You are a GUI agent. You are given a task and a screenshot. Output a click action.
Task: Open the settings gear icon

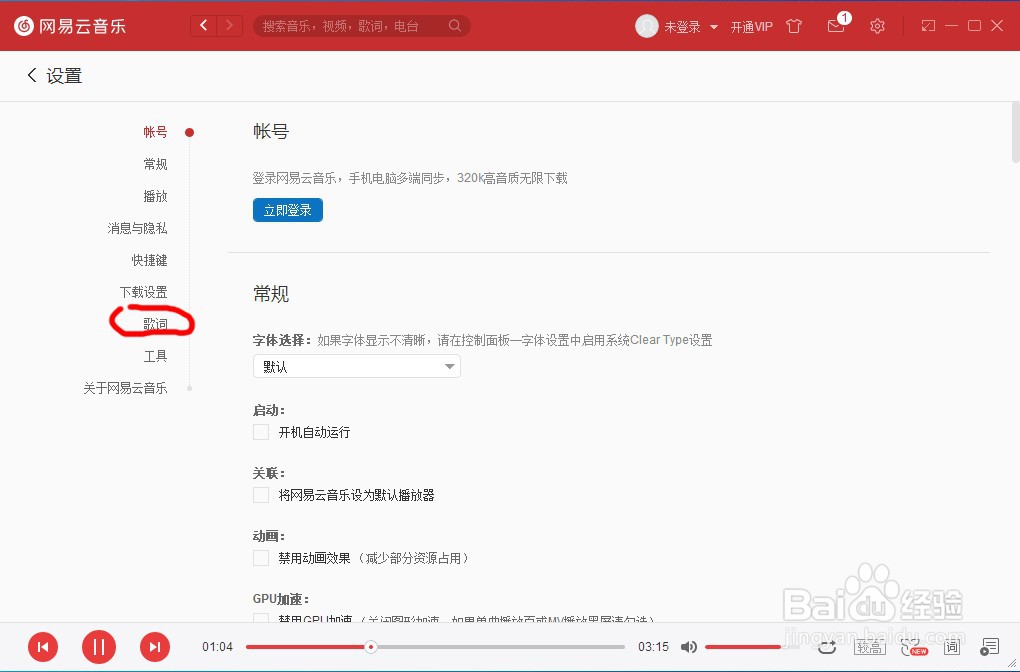click(x=877, y=26)
